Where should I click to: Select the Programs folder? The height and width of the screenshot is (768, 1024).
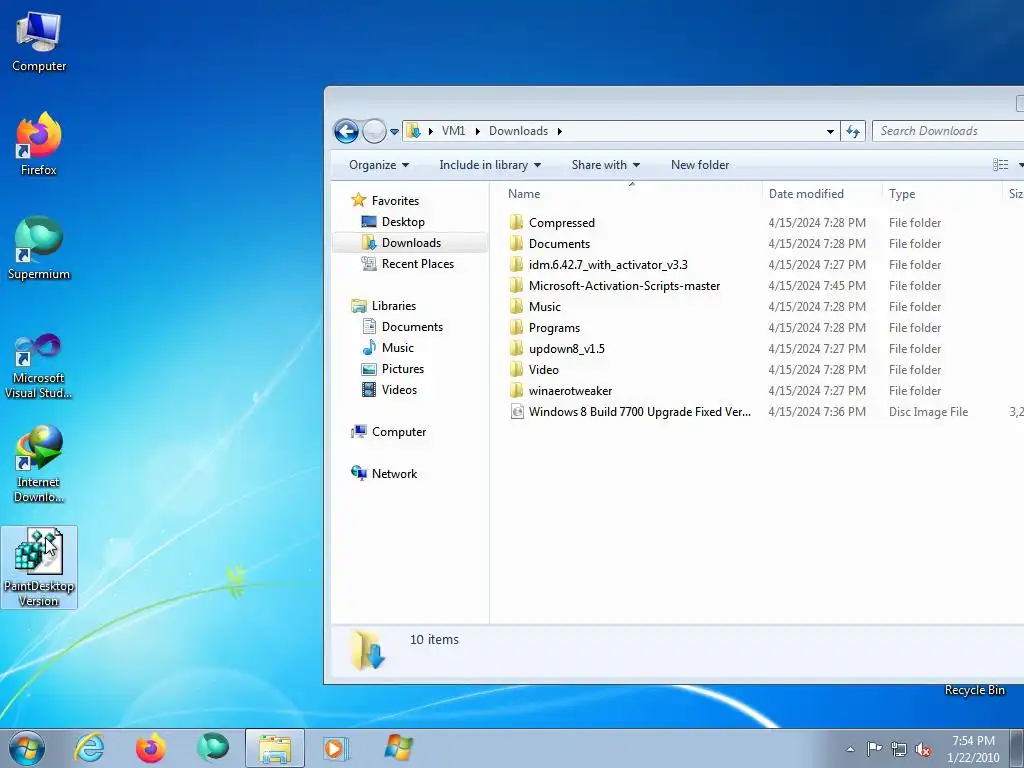(554, 328)
